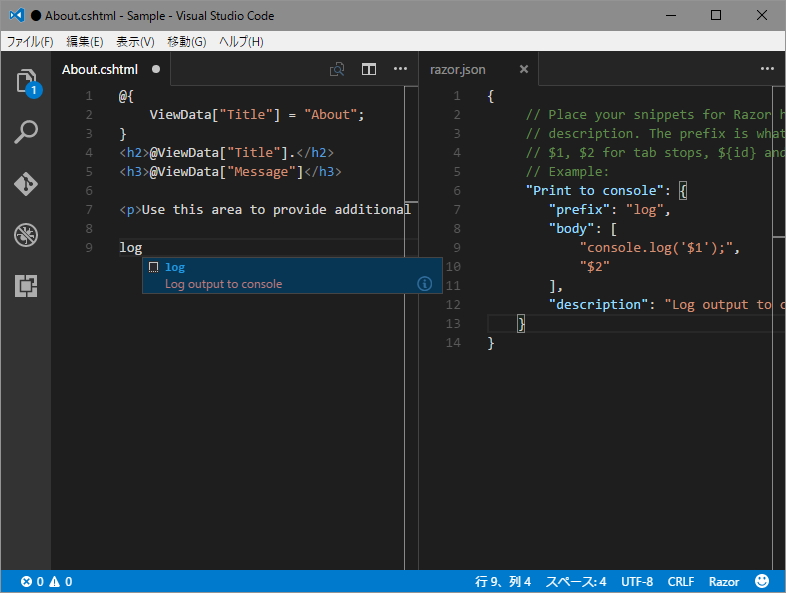Open the 表示(V) menu
This screenshot has width=786, height=593.
[x=135, y=42]
